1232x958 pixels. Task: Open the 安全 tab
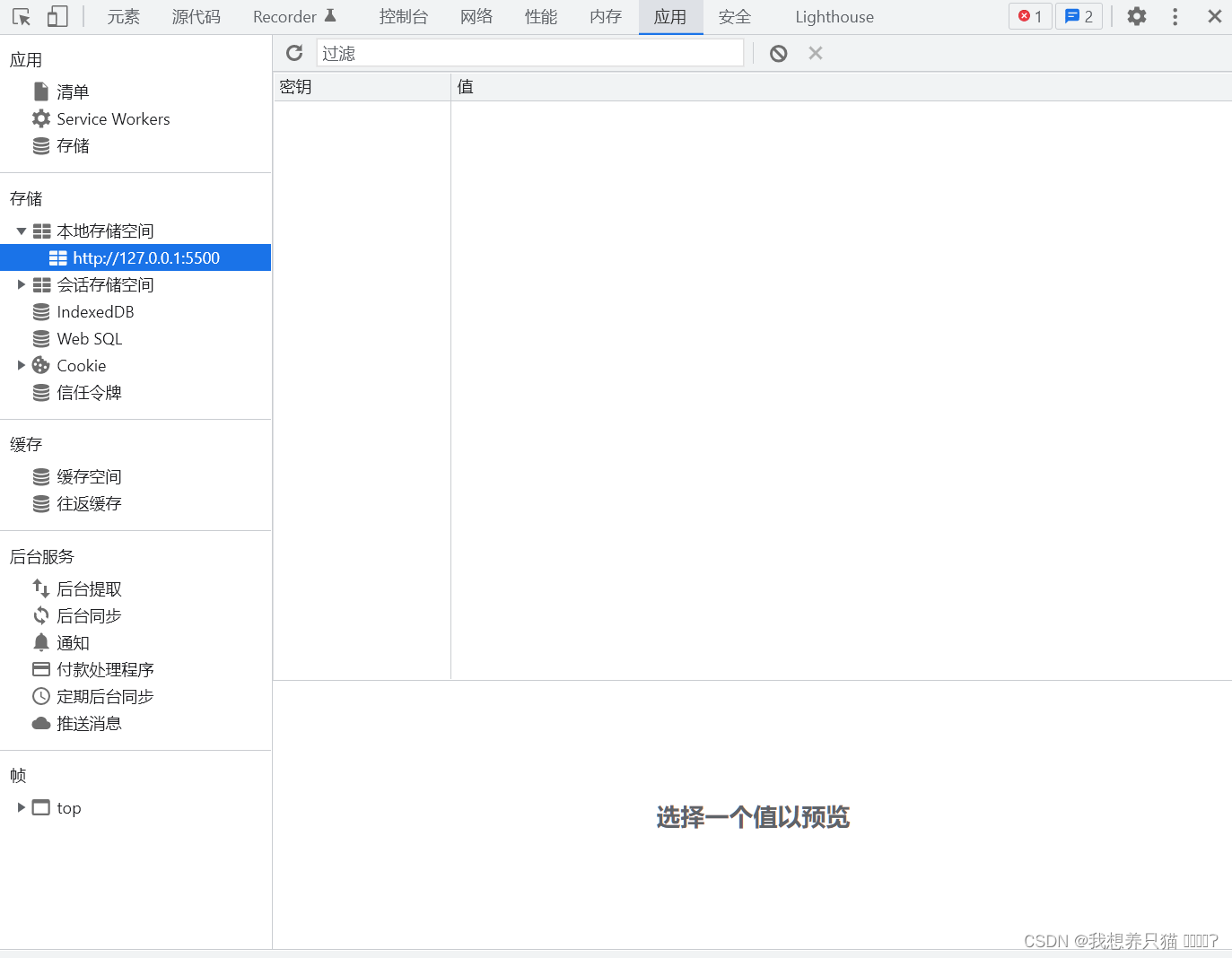(735, 17)
